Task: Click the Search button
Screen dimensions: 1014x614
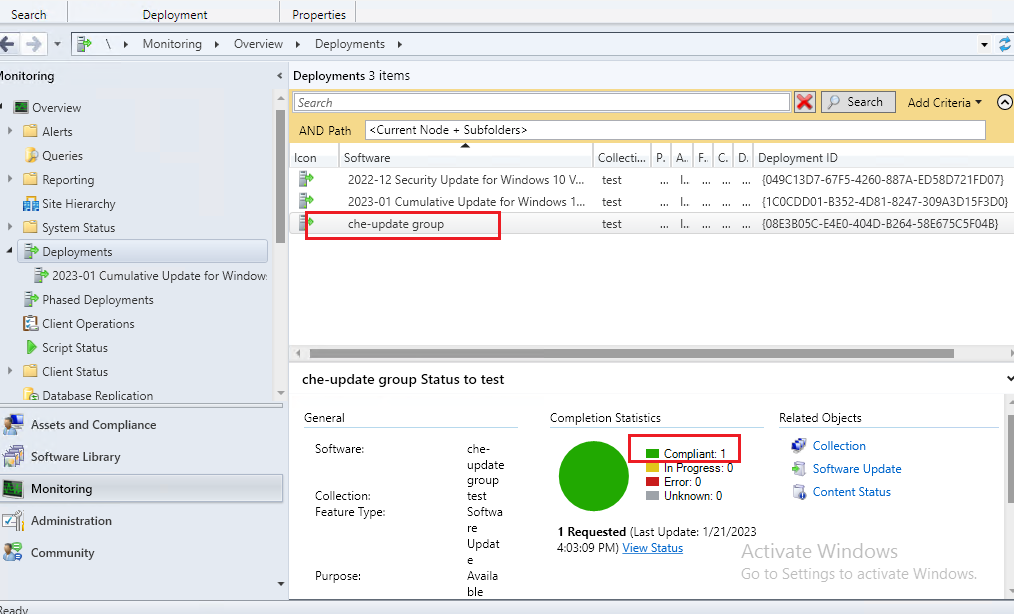Action: click(858, 102)
